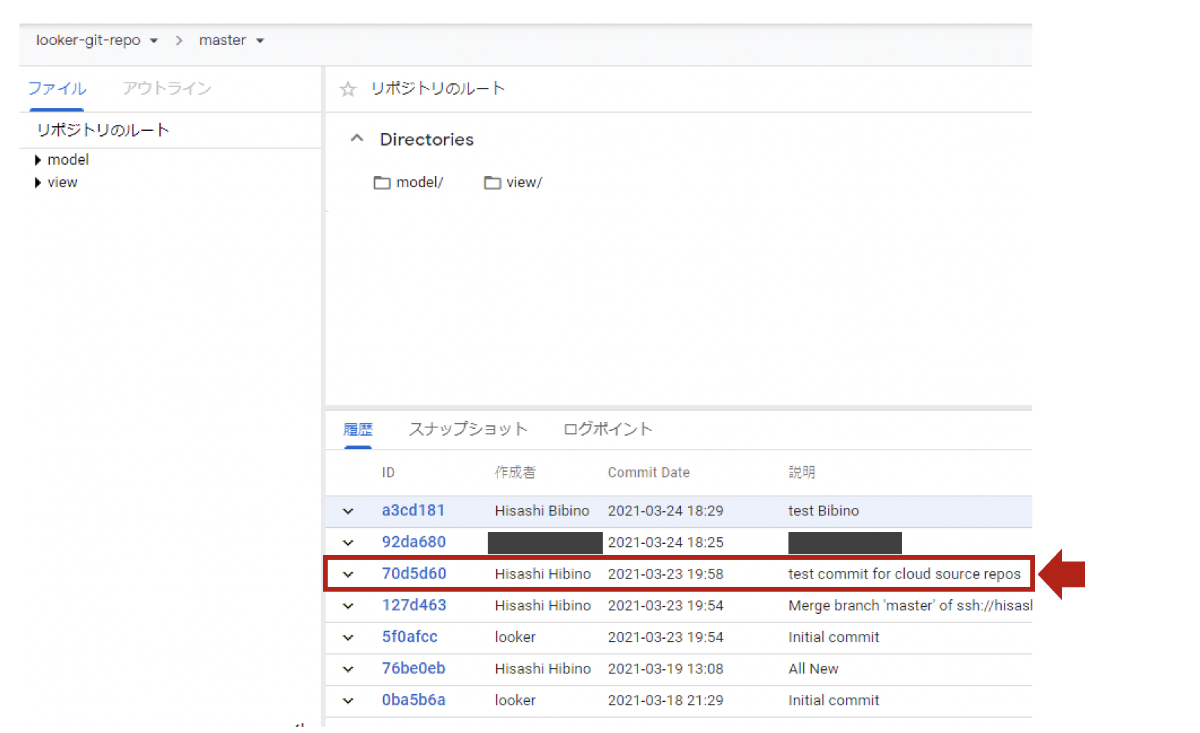Image resolution: width=1200 pixels, height=733 pixels.
Task: Switch to the スナップショット tab
Action: point(468,430)
